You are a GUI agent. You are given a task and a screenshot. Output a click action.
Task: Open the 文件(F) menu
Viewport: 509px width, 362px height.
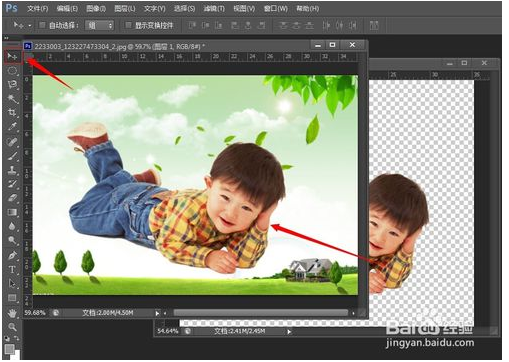[x=38, y=8]
